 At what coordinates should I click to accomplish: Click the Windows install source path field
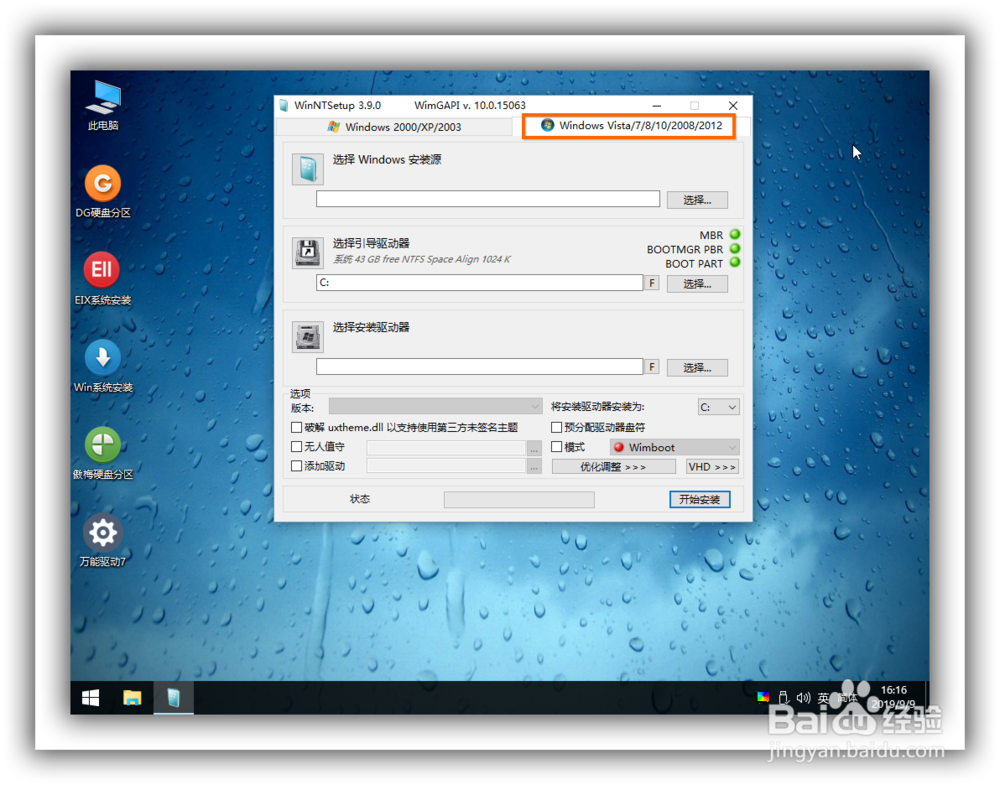(488, 198)
